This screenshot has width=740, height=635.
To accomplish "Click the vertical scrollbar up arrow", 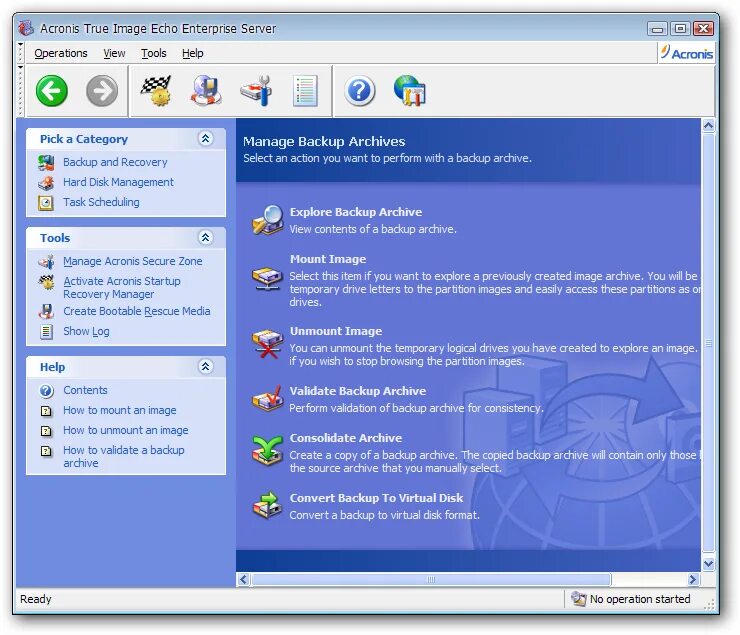I will pos(708,125).
